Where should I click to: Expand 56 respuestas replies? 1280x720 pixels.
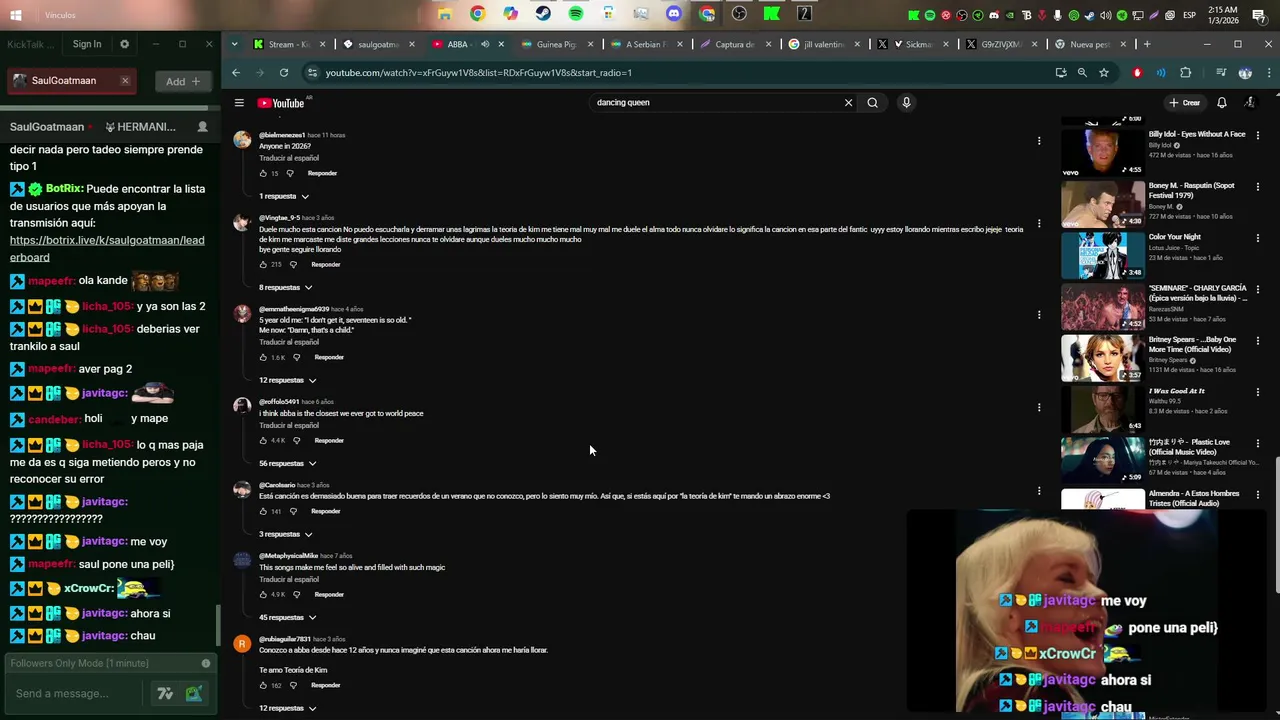[x=288, y=464]
